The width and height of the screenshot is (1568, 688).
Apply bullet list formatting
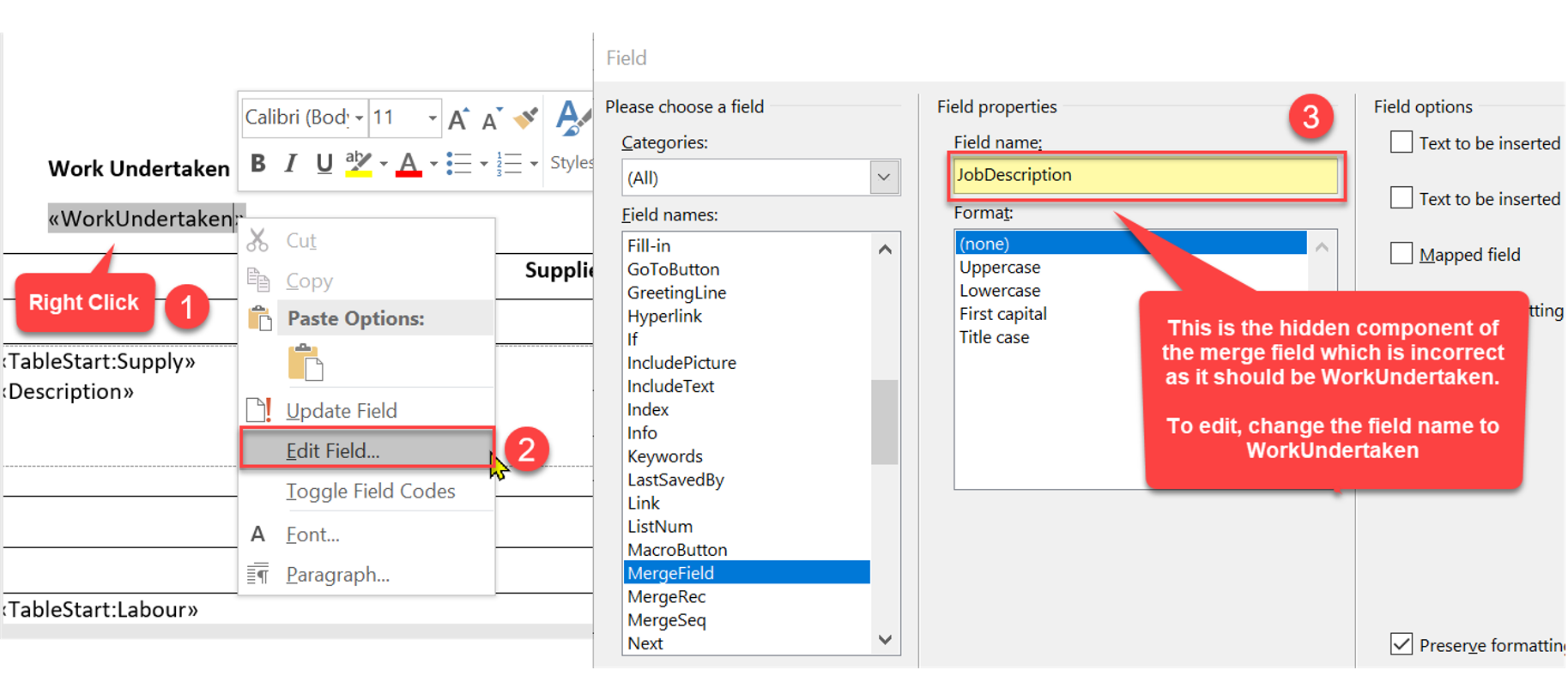(x=459, y=163)
